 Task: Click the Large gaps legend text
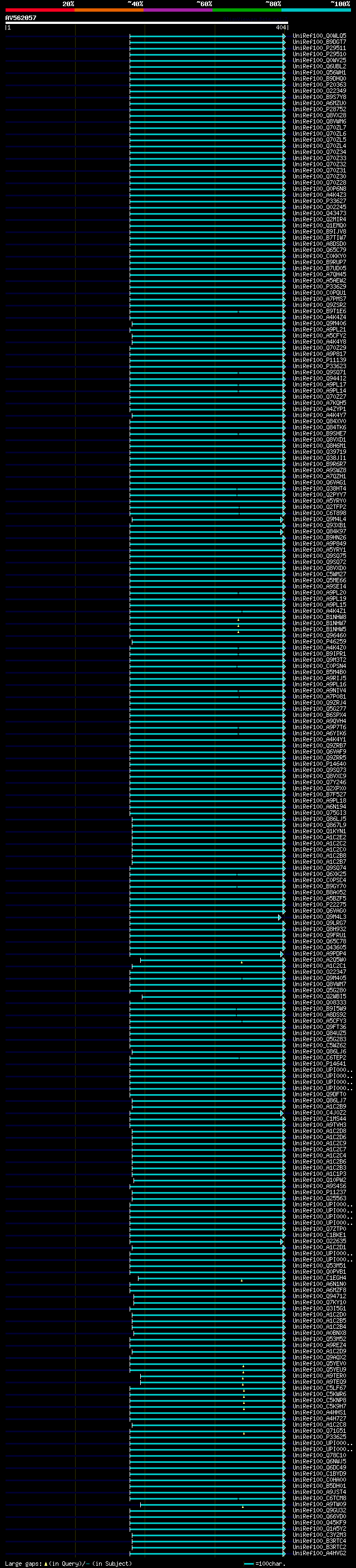(x=68, y=1564)
